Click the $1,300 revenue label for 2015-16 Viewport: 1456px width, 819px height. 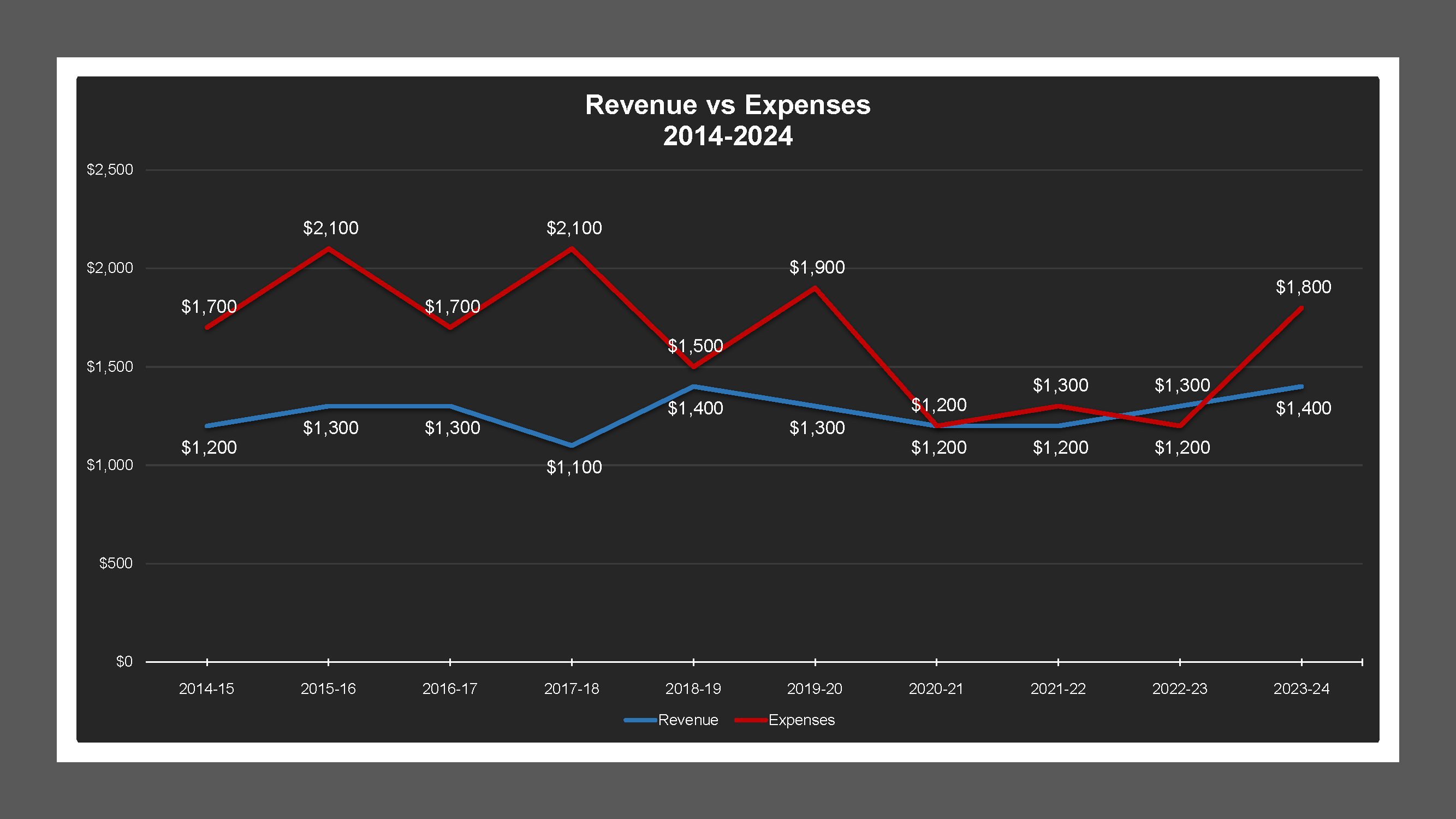[331, 428]
